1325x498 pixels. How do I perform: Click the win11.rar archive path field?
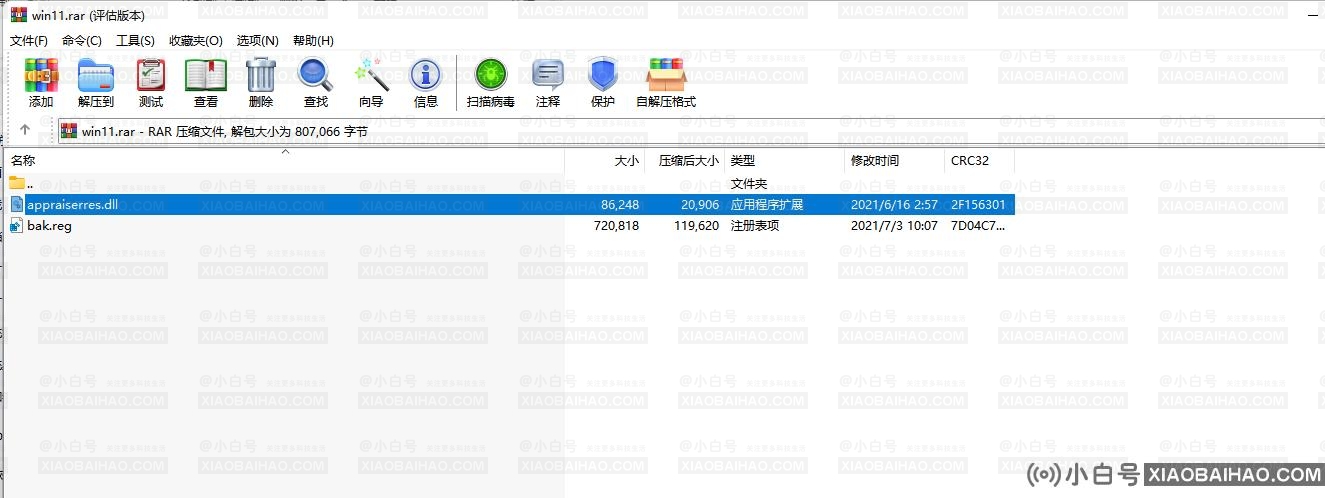(690, 131)
